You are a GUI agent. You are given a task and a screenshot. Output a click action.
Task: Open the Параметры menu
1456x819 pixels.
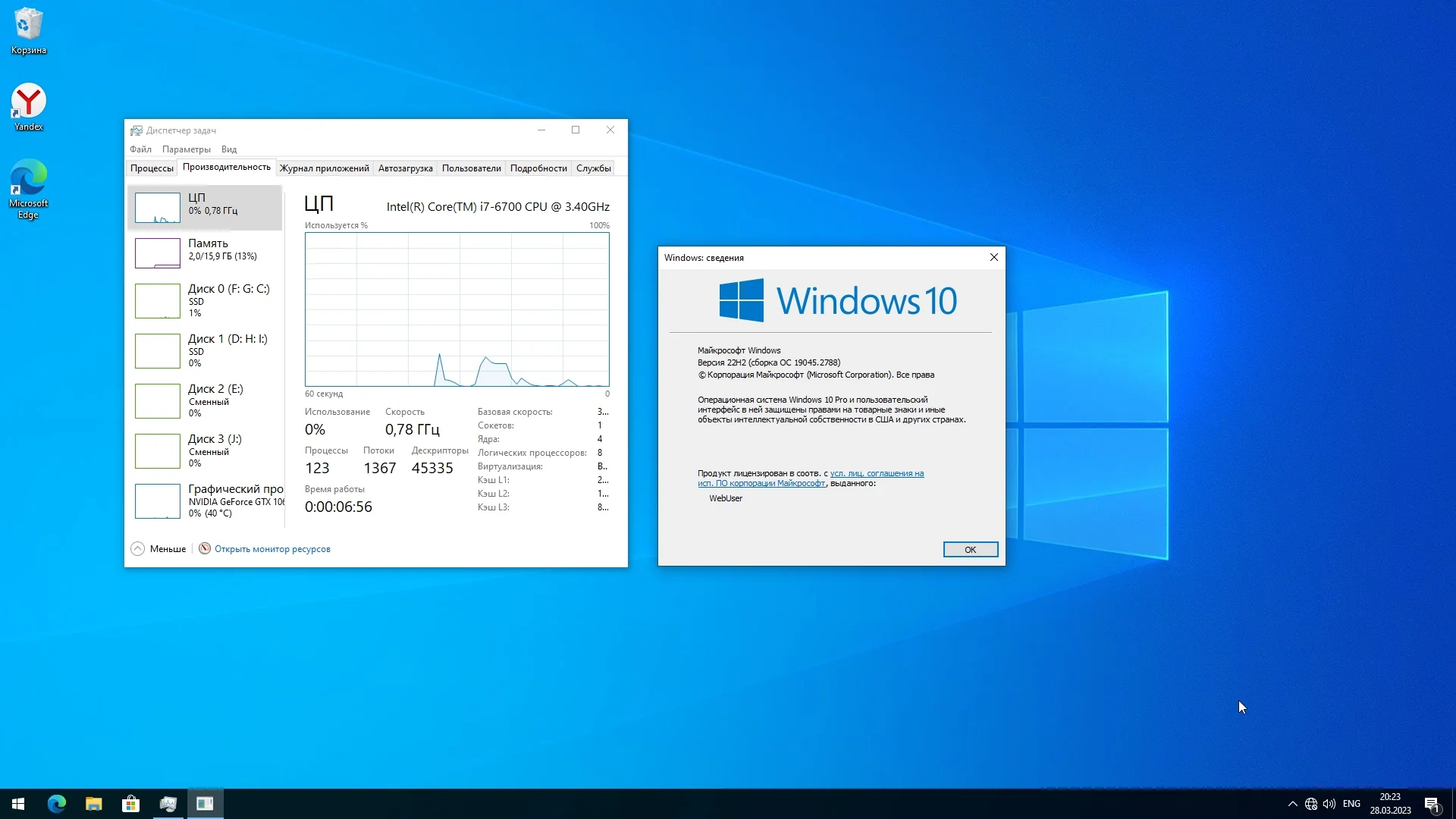186,149
